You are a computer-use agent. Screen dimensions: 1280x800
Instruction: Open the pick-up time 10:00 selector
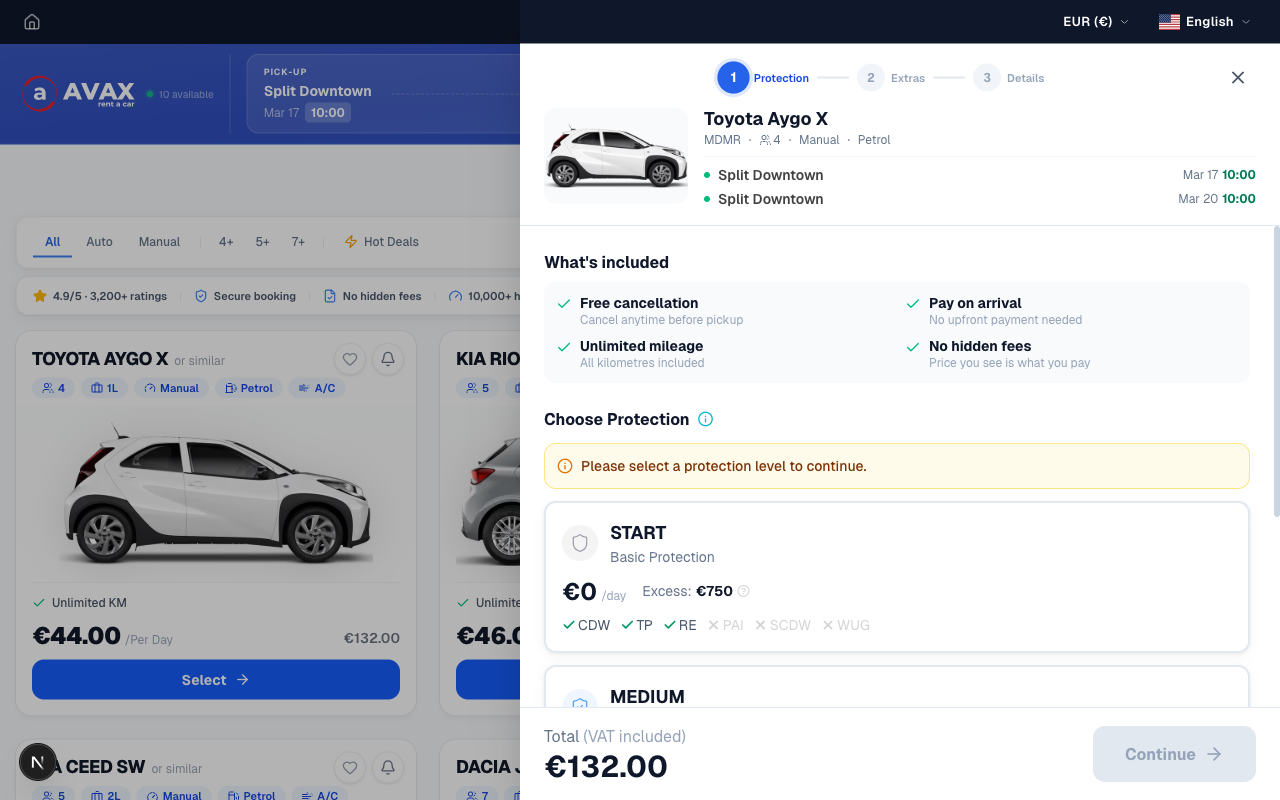[x=327, y=113]
